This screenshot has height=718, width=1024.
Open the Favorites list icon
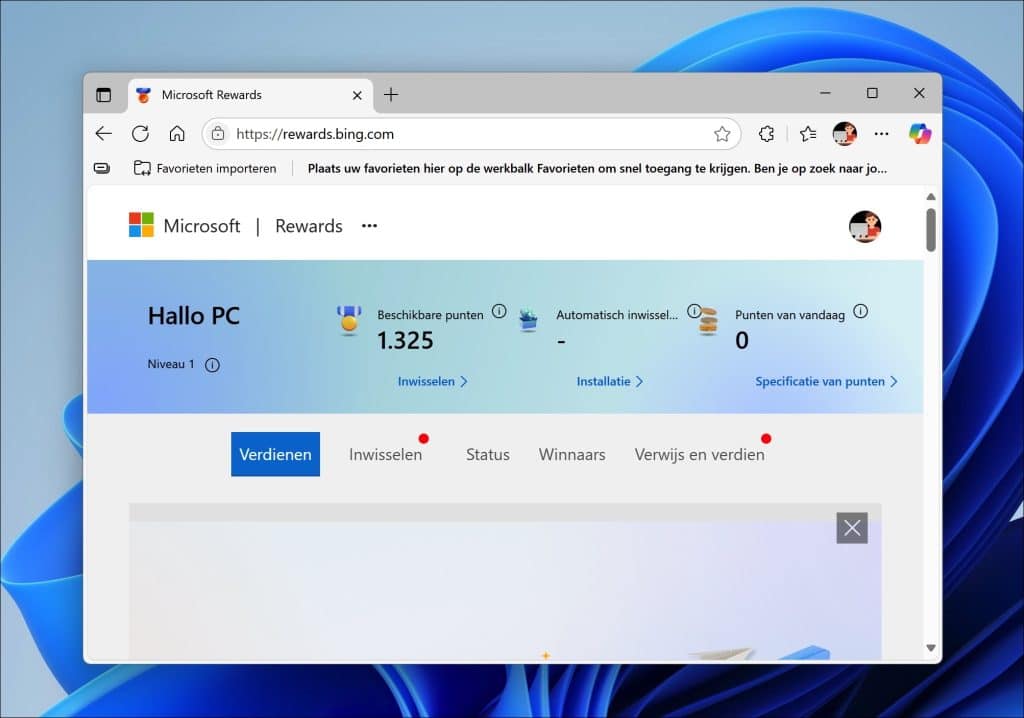tap(808, 134)
